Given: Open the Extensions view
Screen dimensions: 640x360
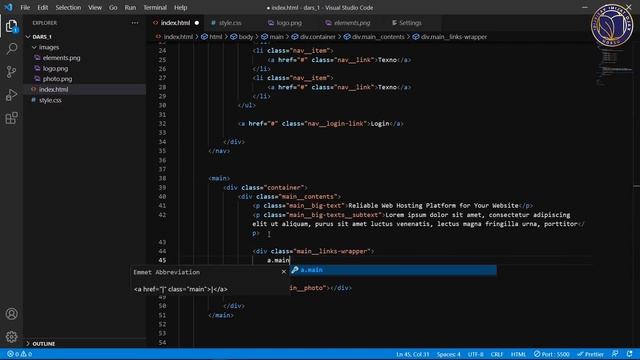Looking at the screenshot, I should click(11, 118).
